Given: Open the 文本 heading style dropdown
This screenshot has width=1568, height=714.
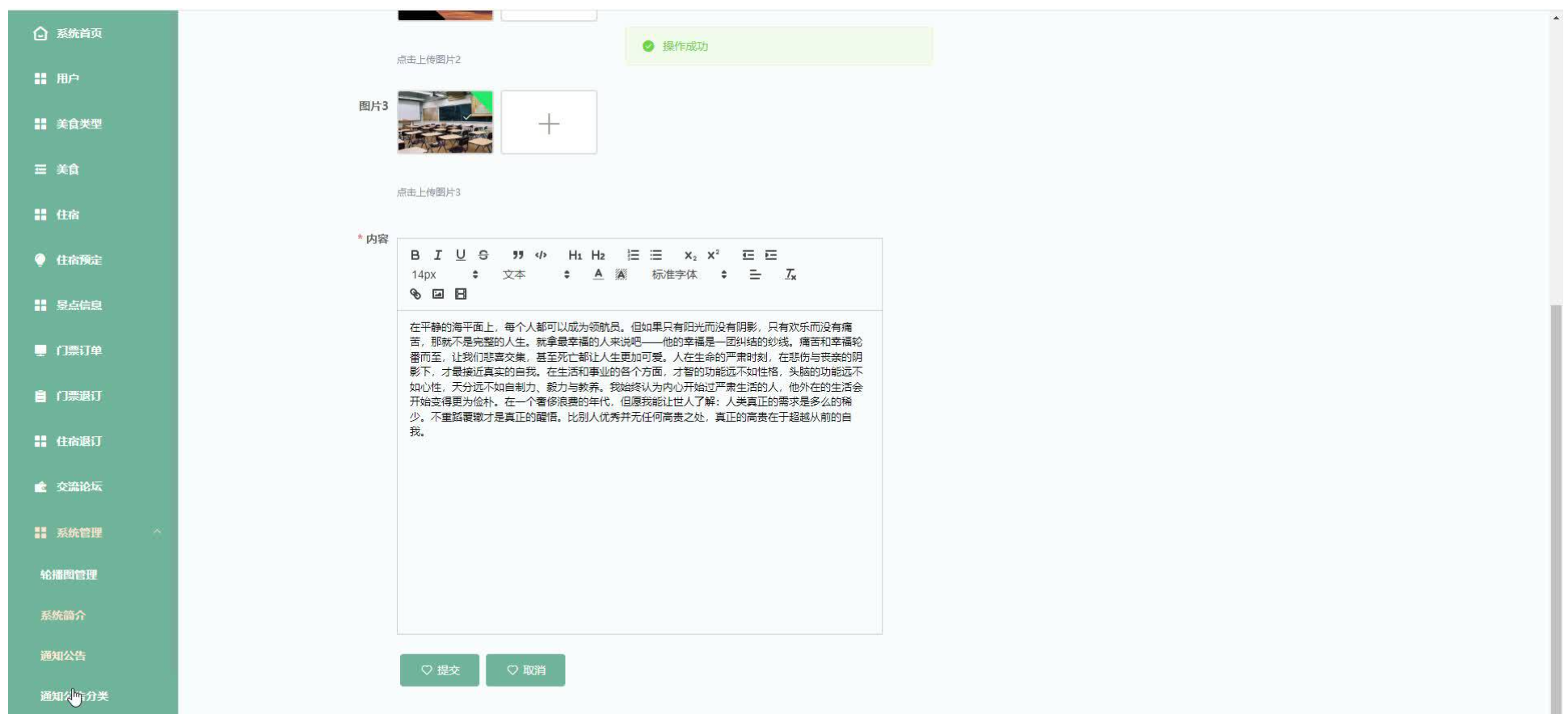Looking at the screenshot, I should click(536, 275).
